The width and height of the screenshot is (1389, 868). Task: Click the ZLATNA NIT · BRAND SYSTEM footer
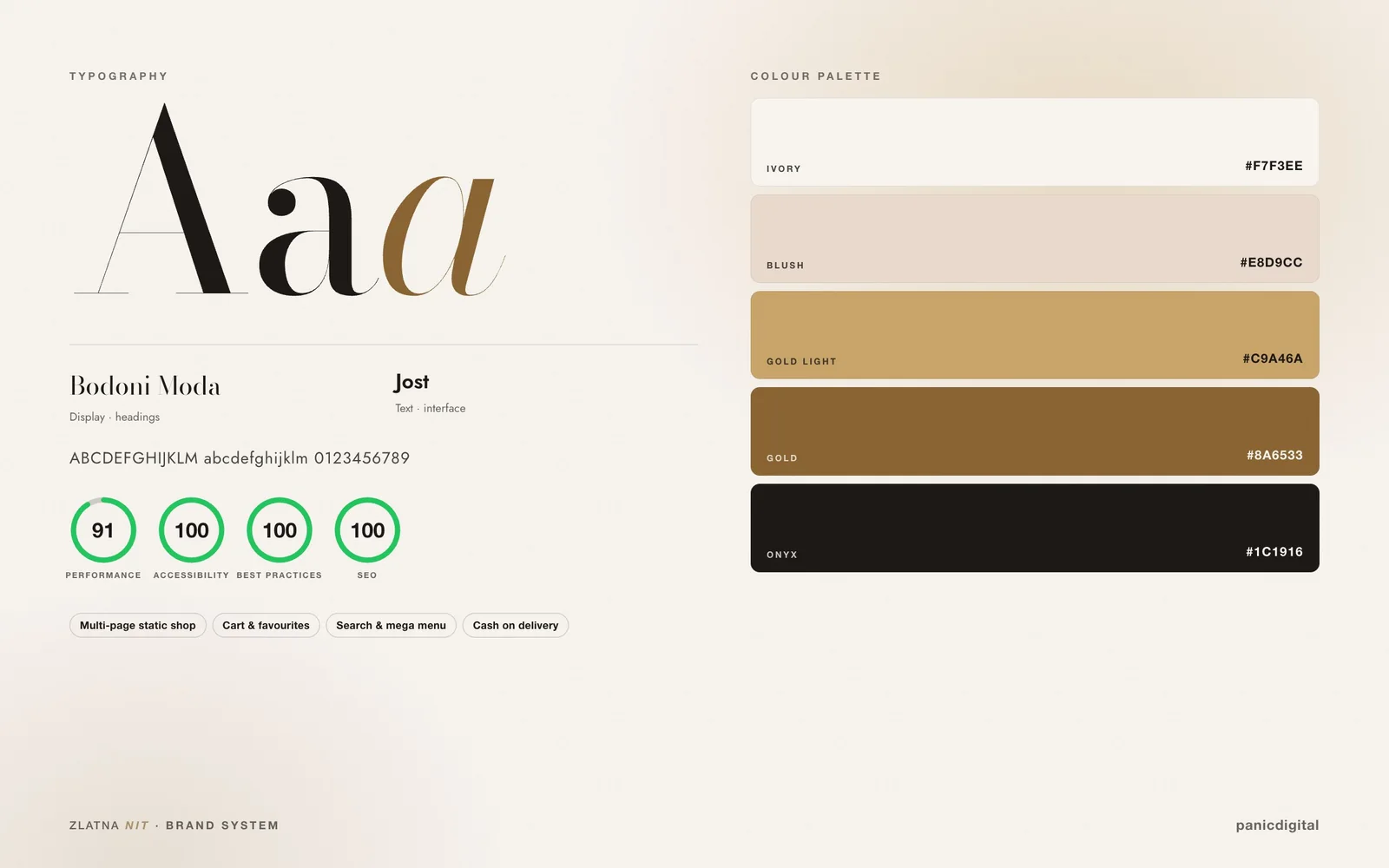(x=174, y=825)
